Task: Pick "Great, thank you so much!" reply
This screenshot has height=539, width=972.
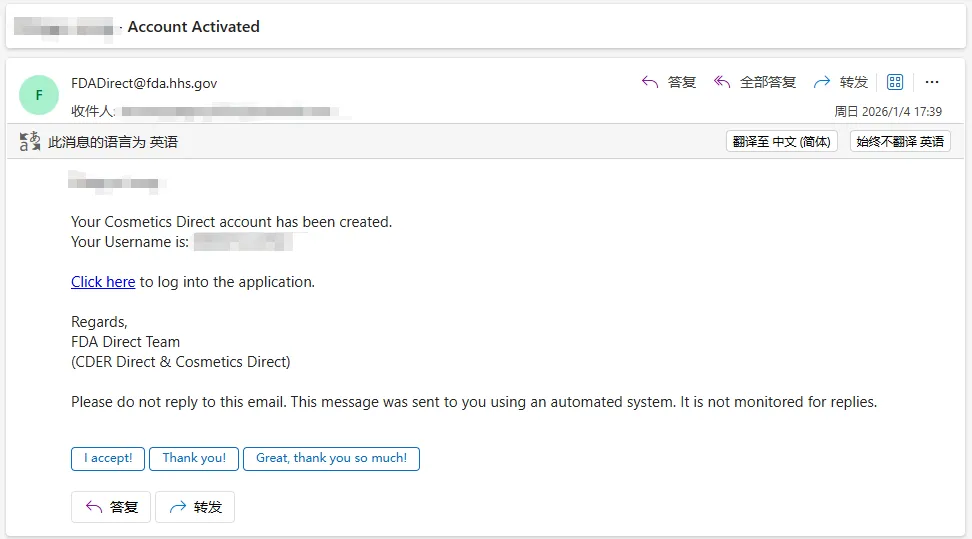Action: [x=331, y=458]
